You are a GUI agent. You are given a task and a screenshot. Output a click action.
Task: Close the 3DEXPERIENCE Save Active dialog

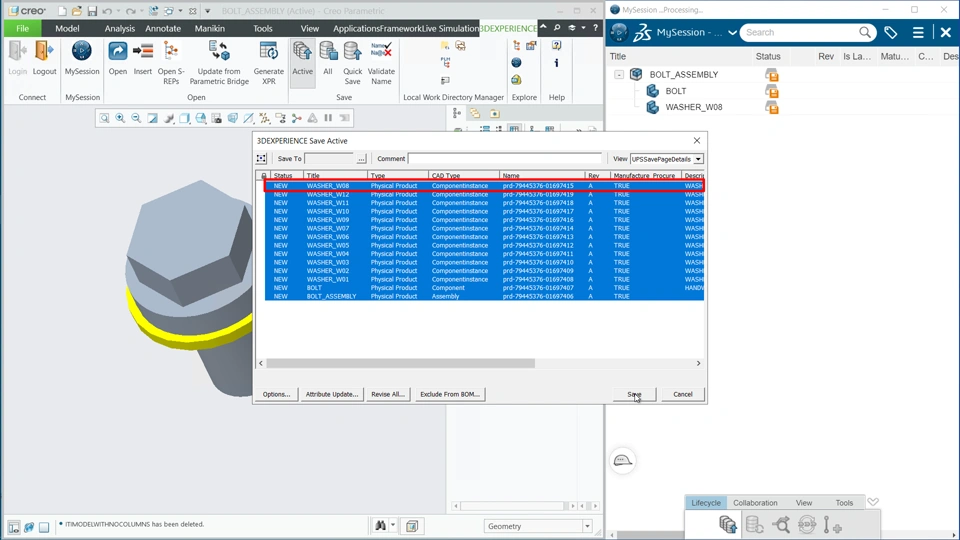697,141
